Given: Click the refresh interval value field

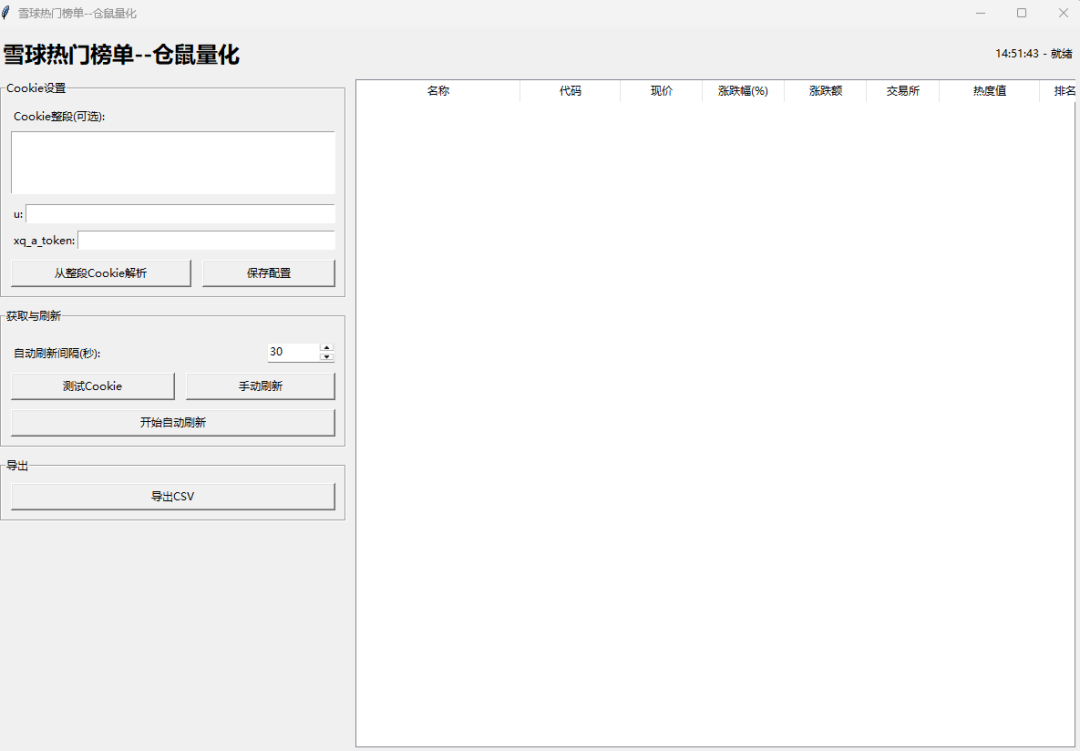Looking at the screenshot, I should [x=292, y=352].
